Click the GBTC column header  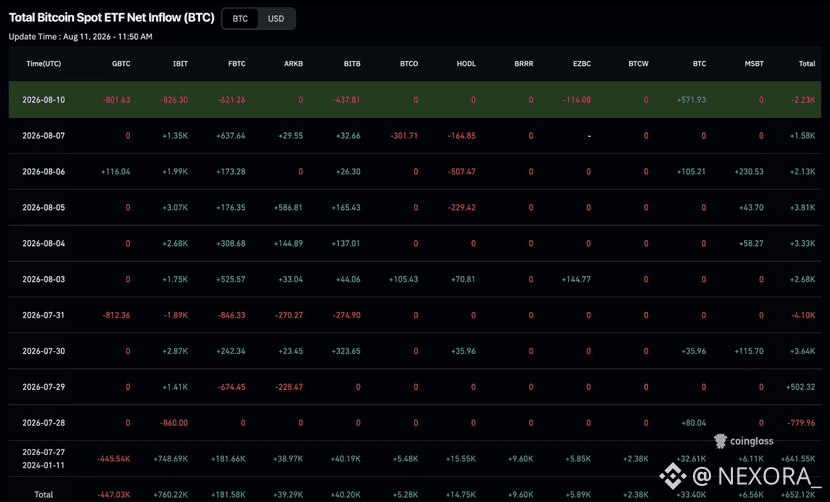tap(121, 64)
